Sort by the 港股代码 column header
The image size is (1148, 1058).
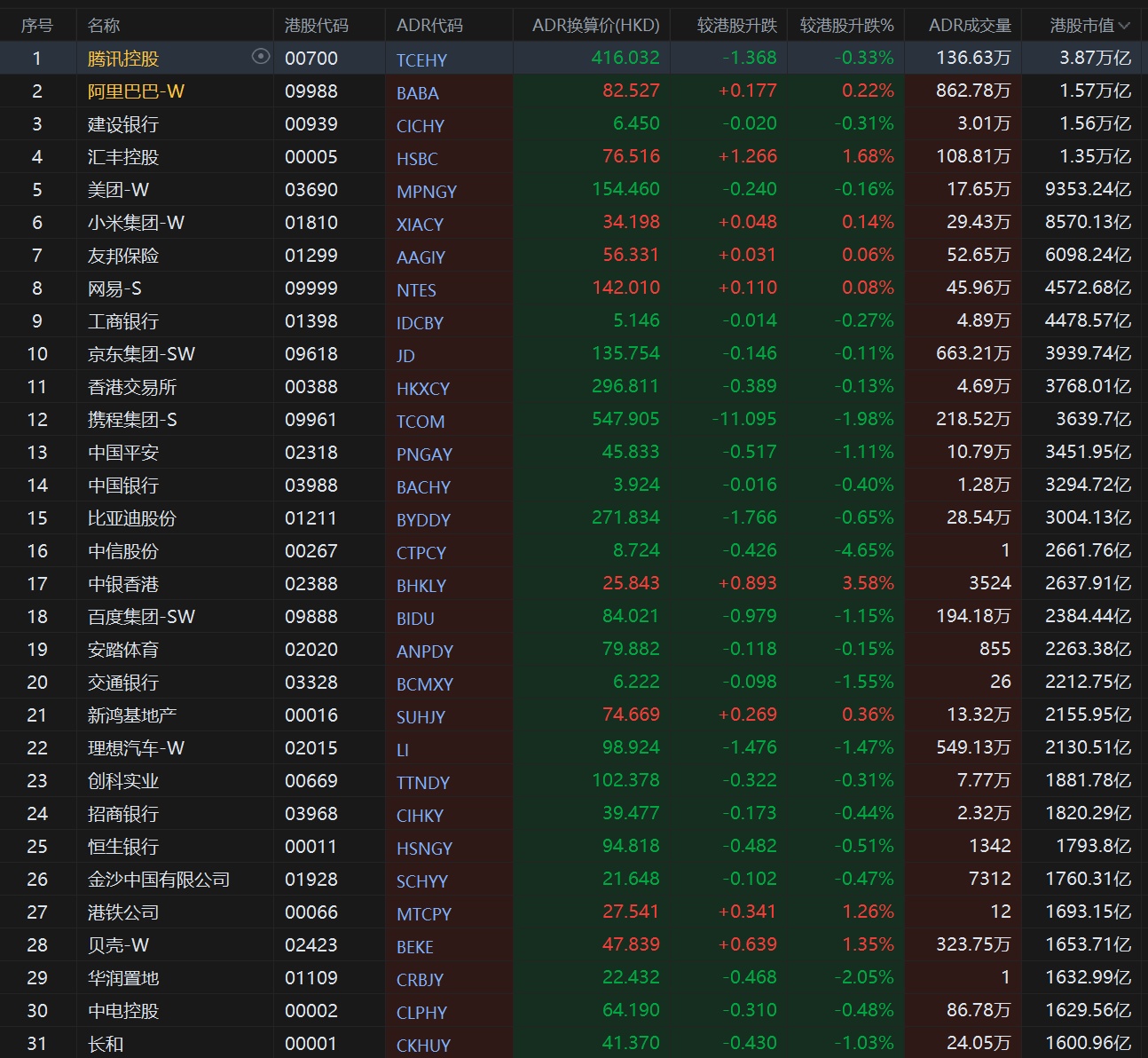[x=317, y=26]
